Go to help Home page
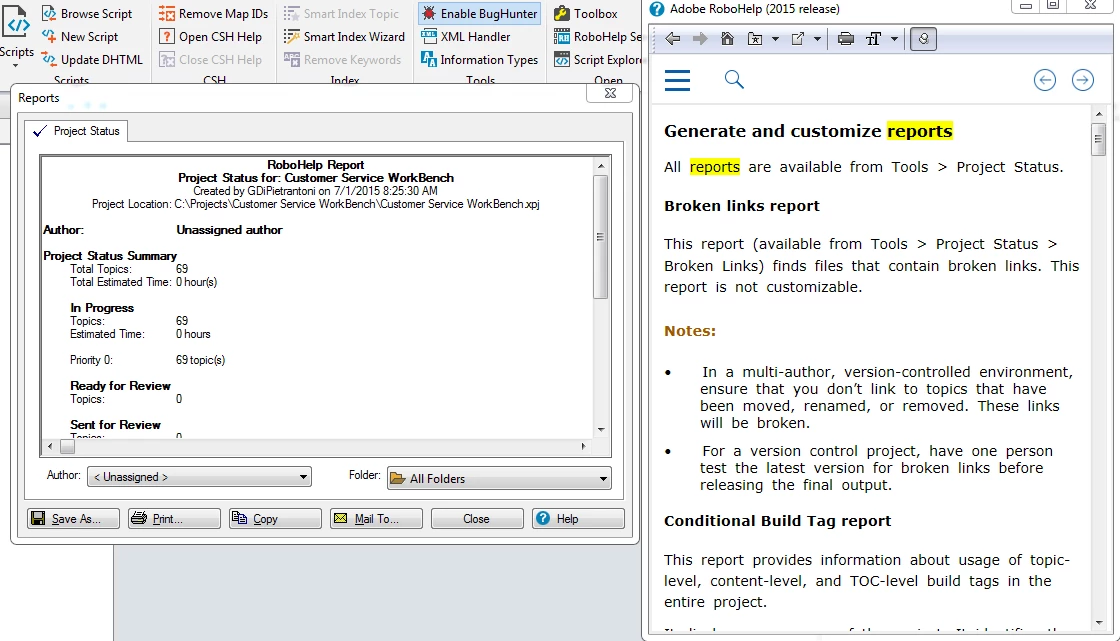1120x641 pixels. [727, 39]
